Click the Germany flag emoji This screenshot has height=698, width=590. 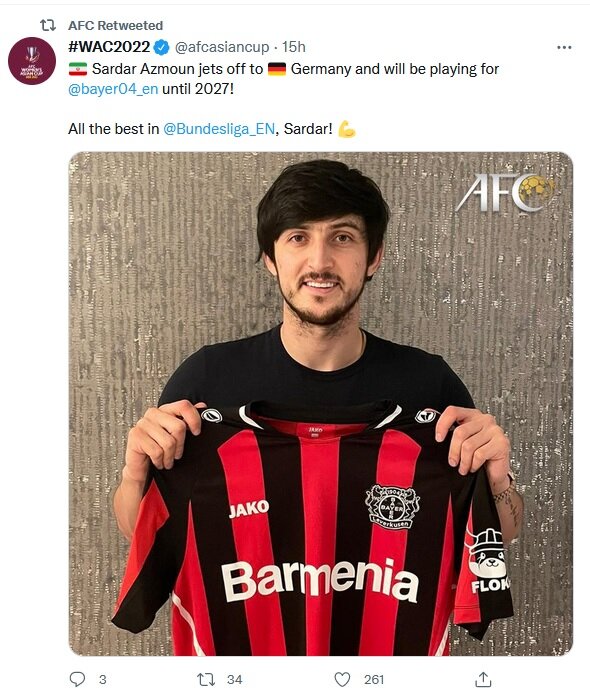[x=277, y=69]
